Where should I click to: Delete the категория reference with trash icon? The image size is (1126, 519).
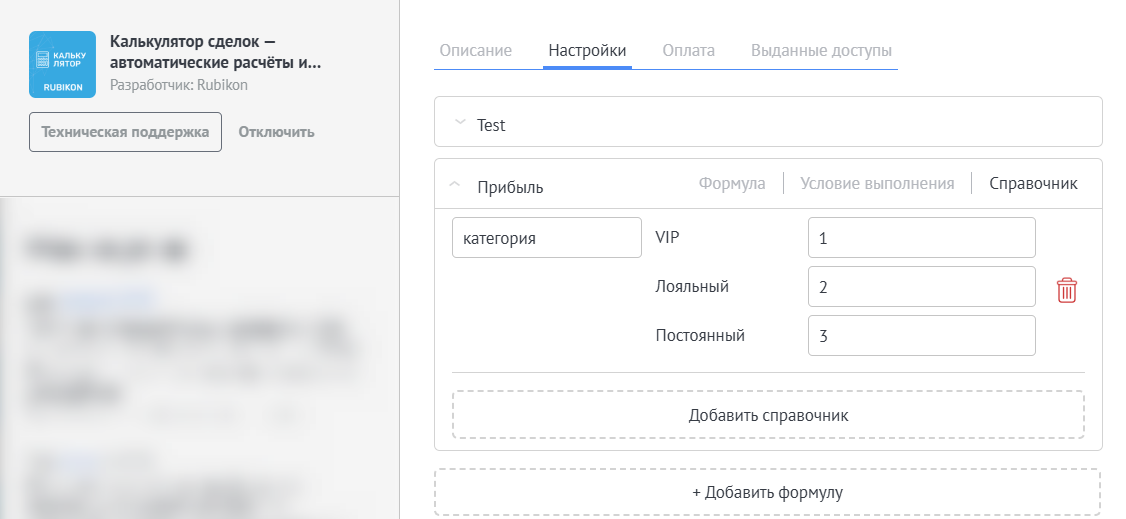(1066, 290)
